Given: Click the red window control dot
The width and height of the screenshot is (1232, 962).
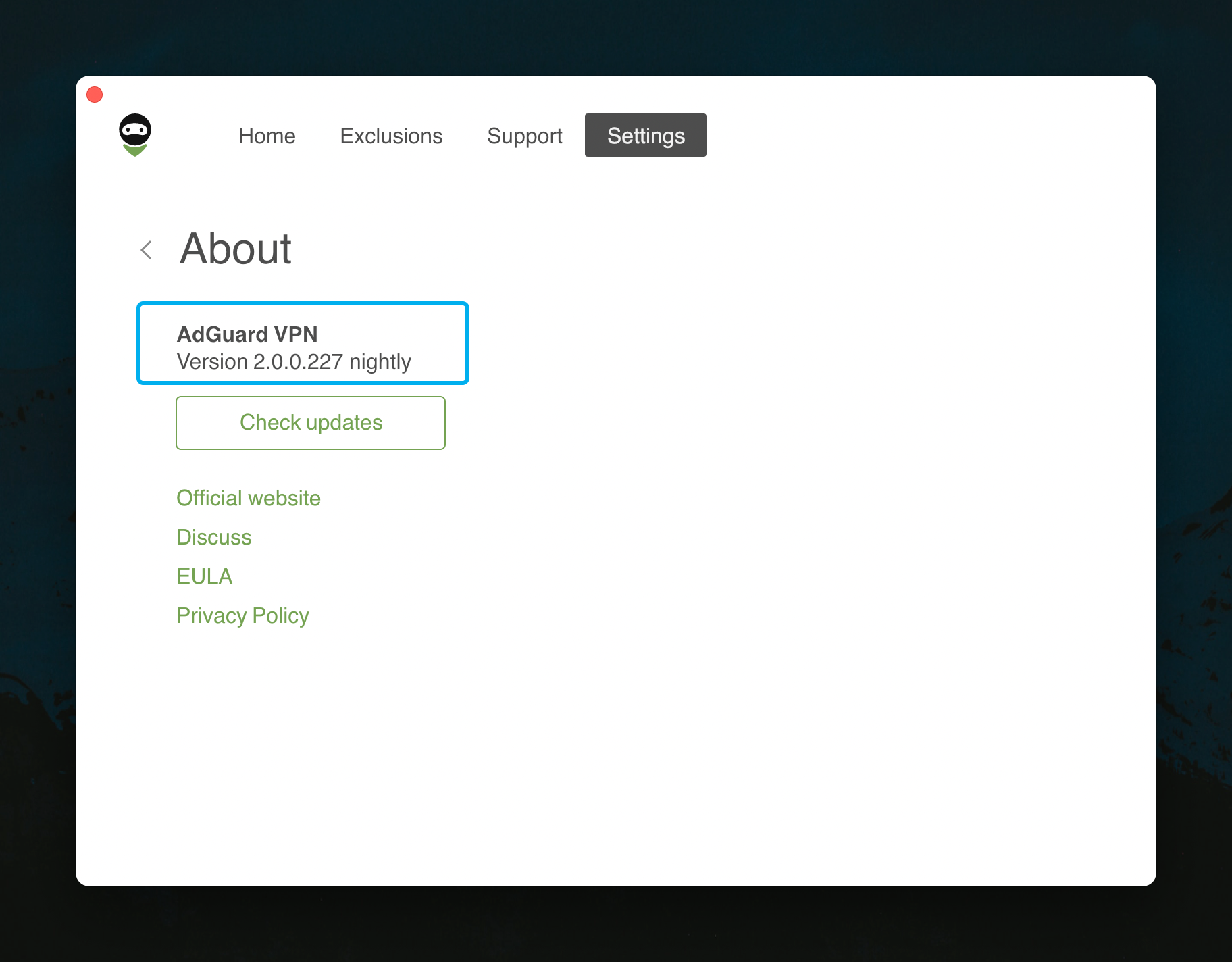Looking at the screenshot, I should [94, 95].
